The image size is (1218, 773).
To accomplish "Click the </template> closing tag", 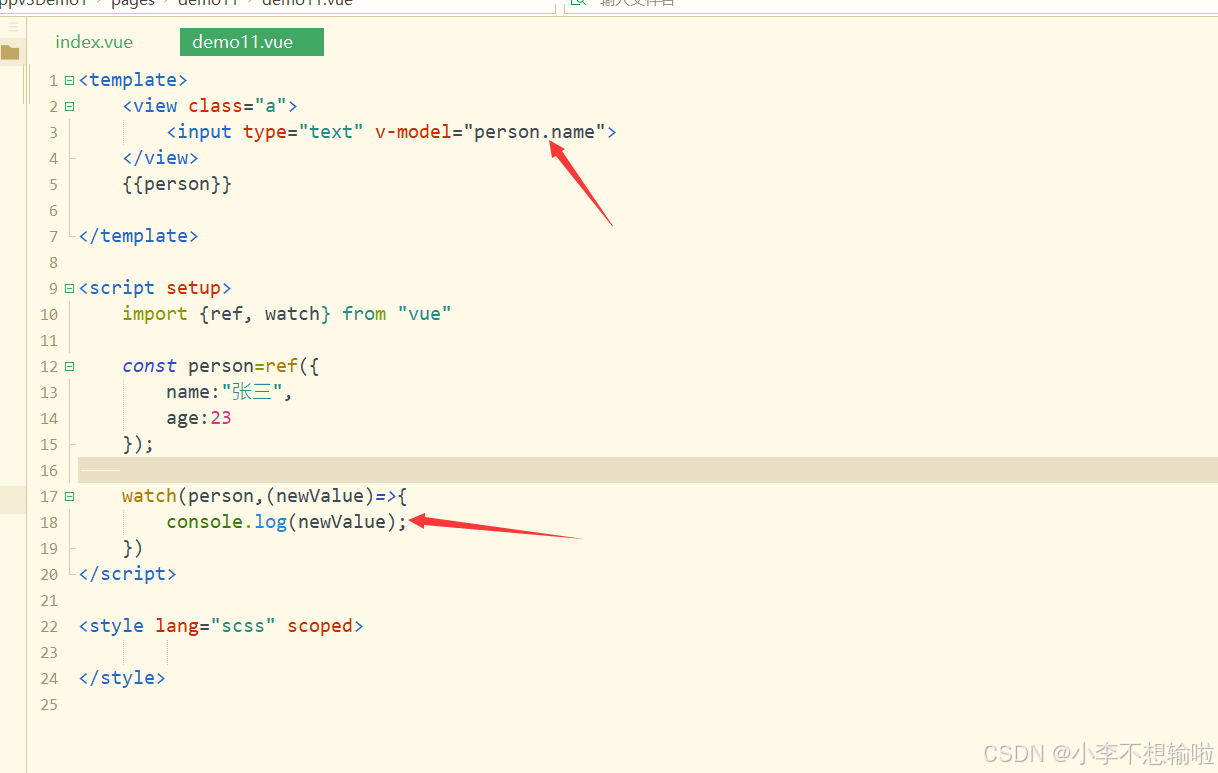I will (x=138, y=236).
